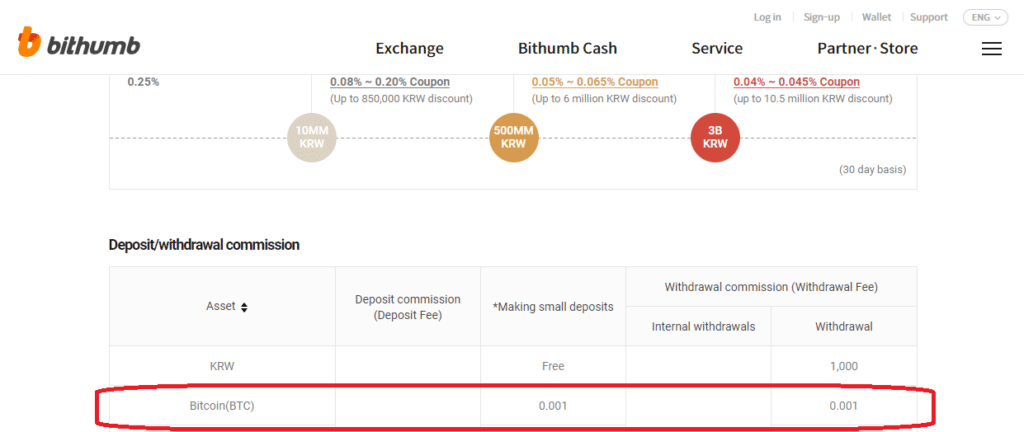The width and height of the screenshot is (1024, 432).
Task: Click the Making small deposits header
Action: 553,307
